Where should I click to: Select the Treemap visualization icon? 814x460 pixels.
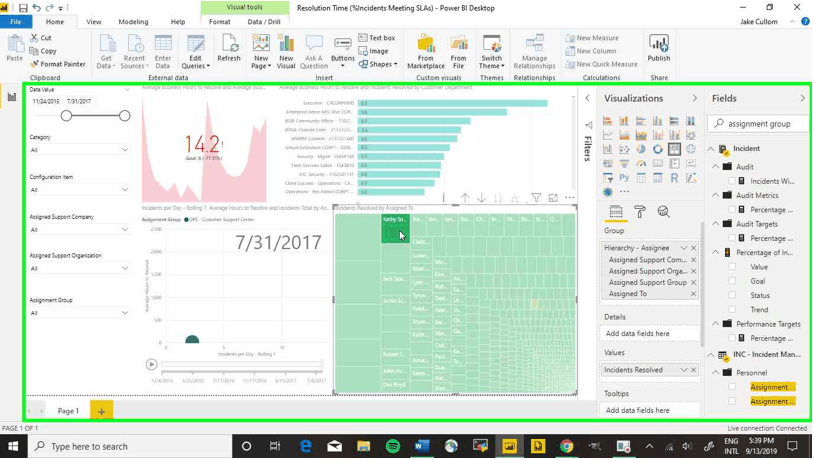pyautogui.click(x=674, y=150)
